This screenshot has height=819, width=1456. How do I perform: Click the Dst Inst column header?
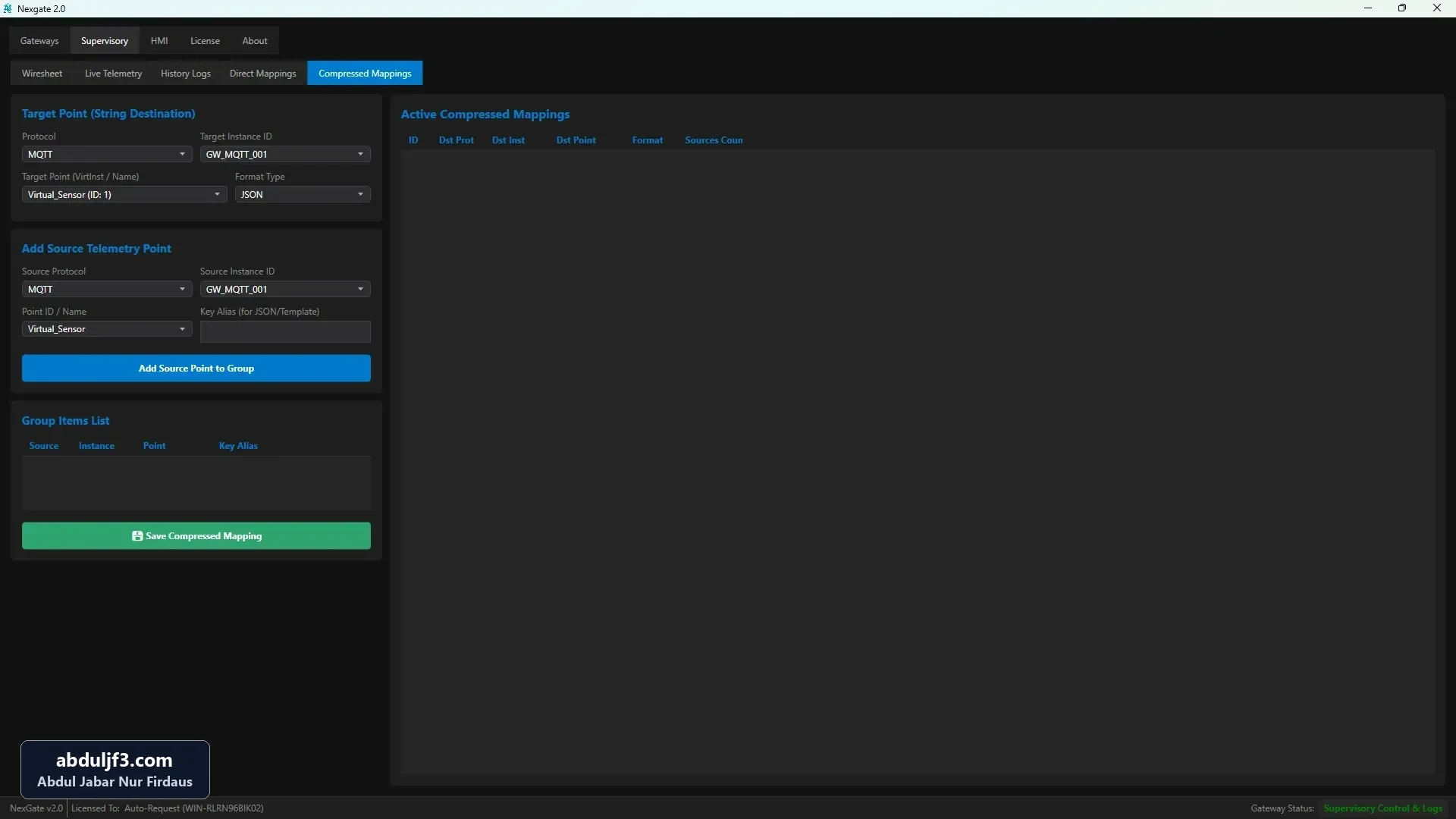click(508, 140)
